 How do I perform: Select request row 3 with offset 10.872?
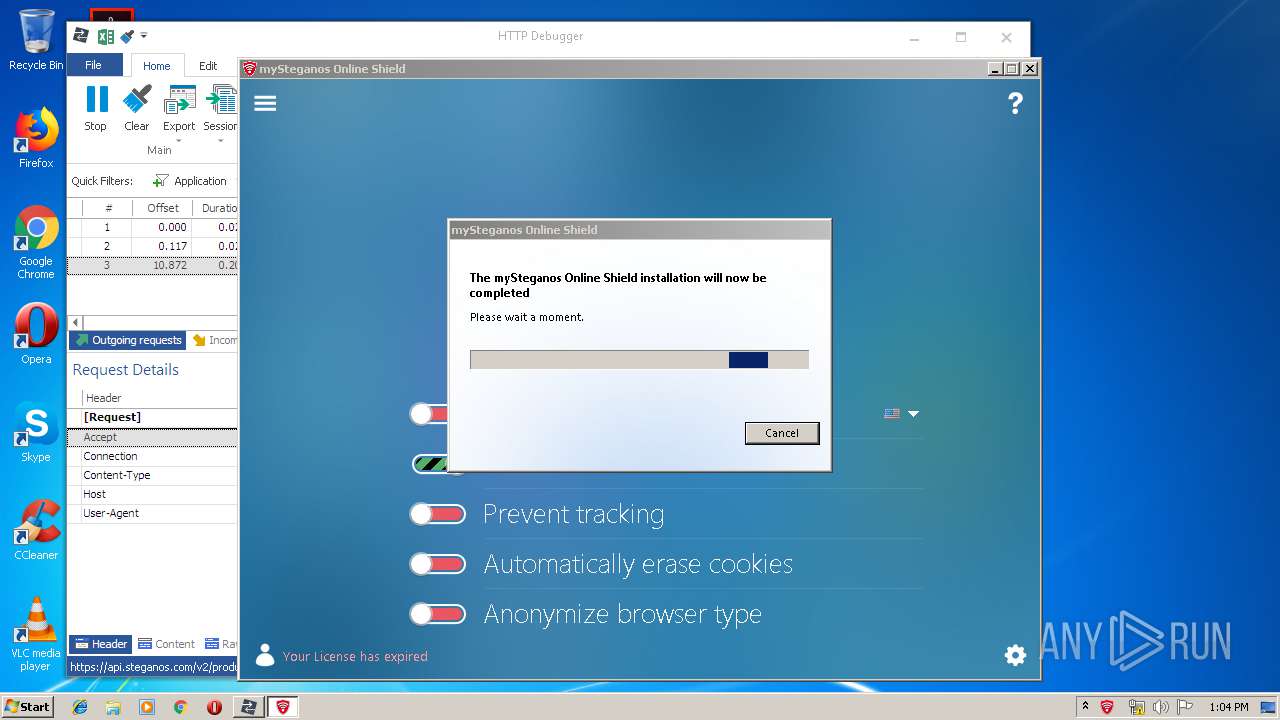point(152,265)
